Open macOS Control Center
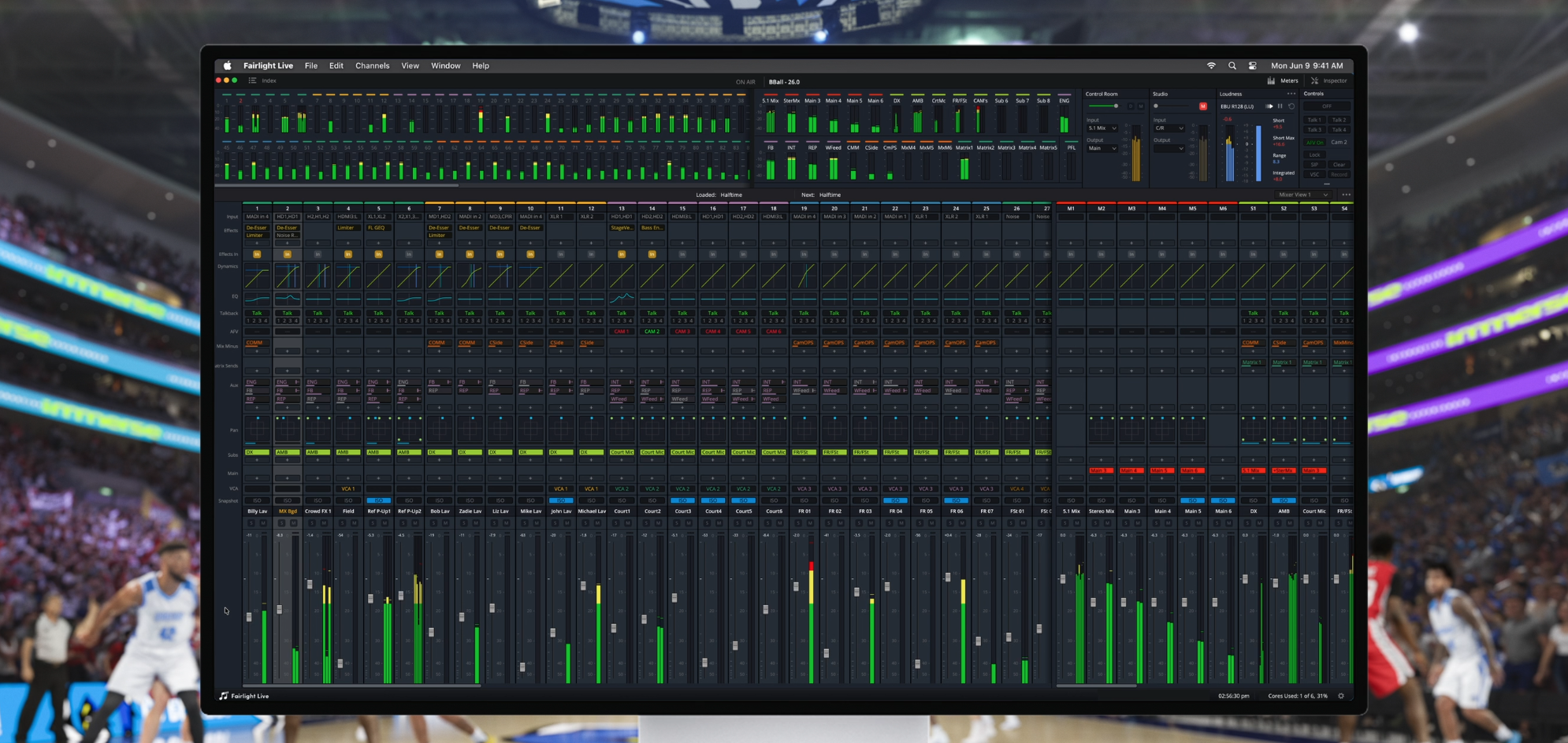1568x743 pixels. point(1252,66)
